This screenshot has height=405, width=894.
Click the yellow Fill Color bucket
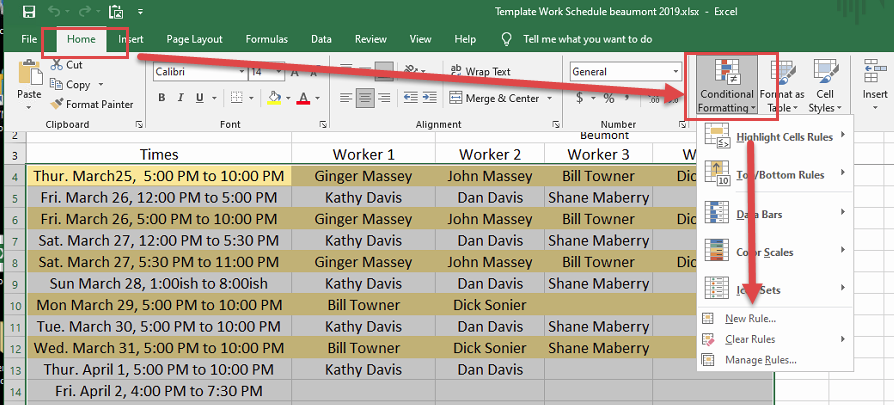275,98
